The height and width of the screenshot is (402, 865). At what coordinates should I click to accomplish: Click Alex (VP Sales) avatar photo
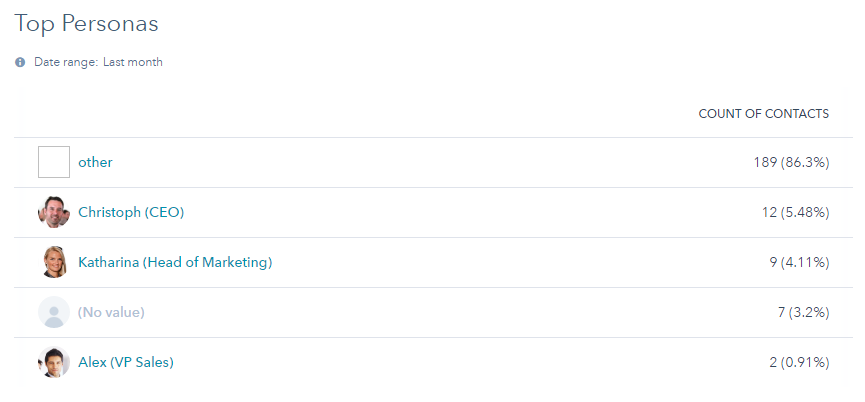[54, 362]
